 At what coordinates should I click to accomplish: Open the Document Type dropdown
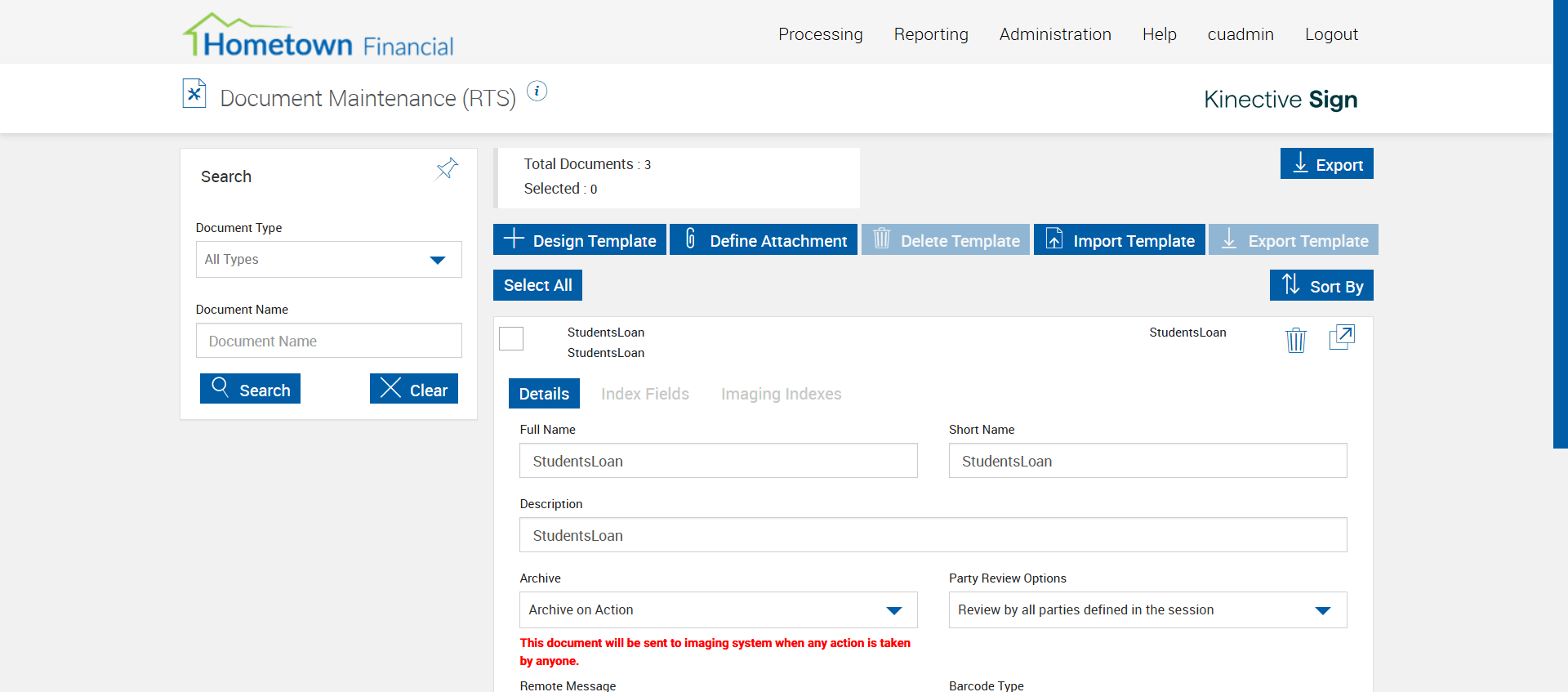[329, 260]
